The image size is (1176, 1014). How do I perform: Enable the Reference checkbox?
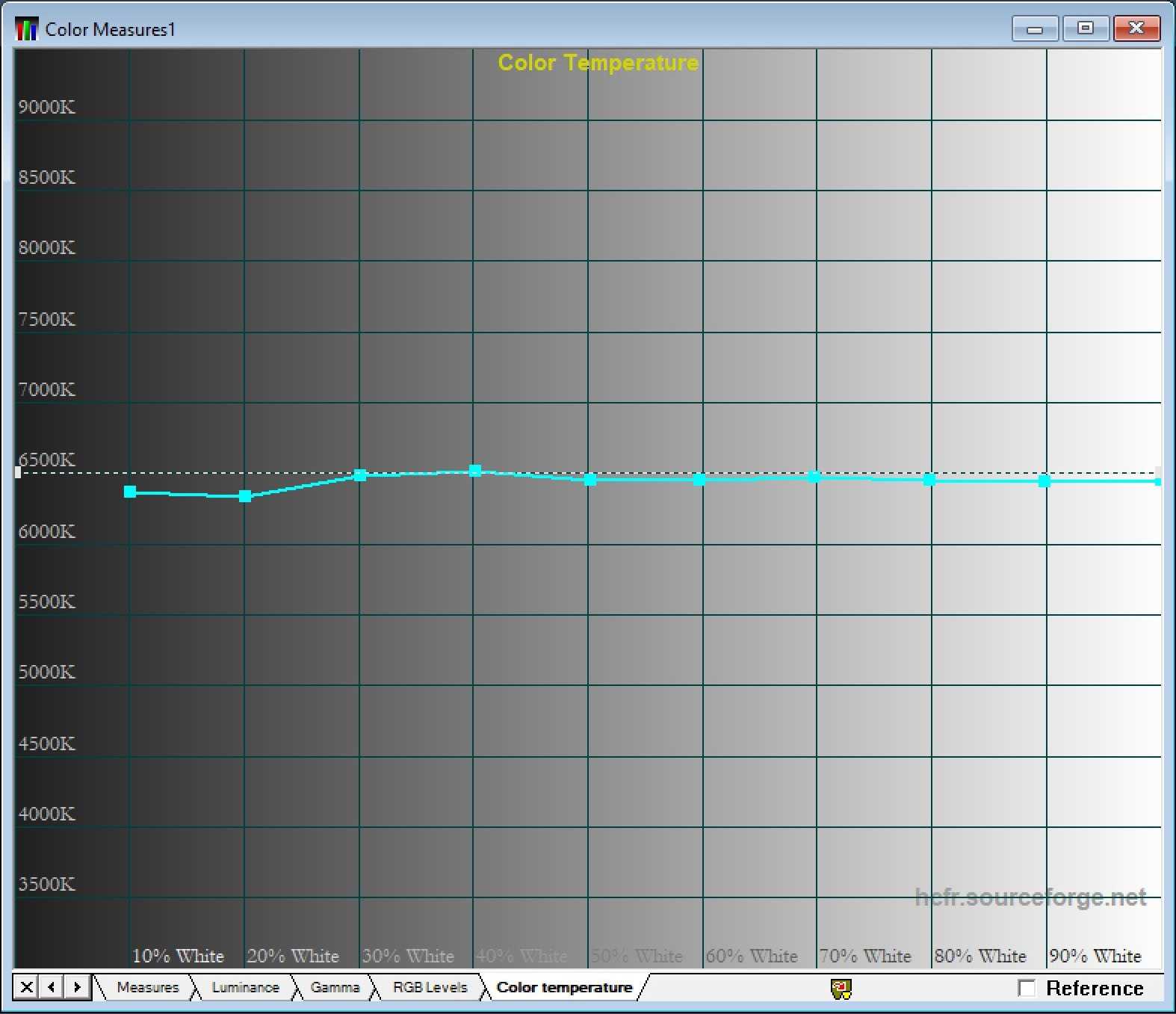[x=1027, y=988]
